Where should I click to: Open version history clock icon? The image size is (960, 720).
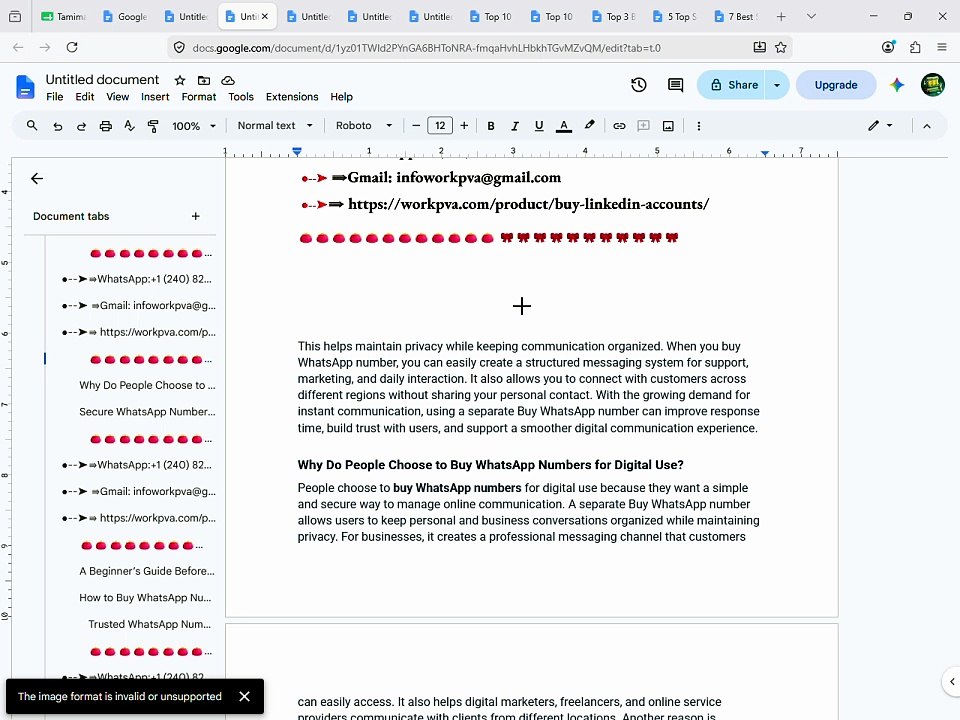coord(639,85)
